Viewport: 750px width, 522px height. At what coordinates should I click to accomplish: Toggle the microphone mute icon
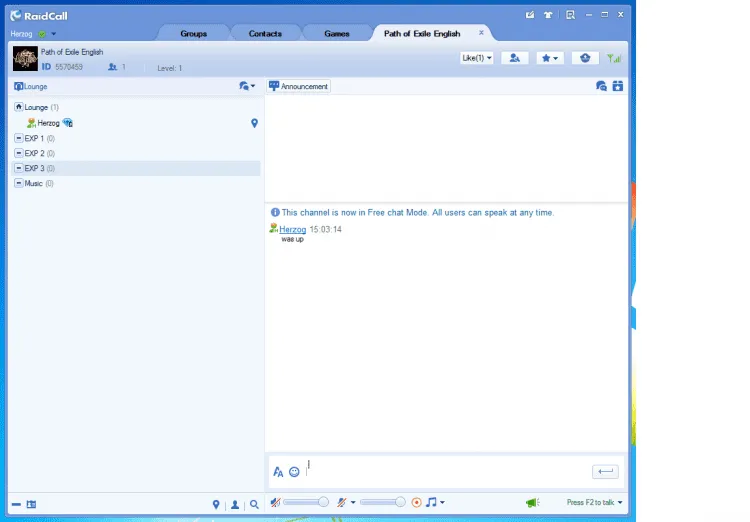coord(341,502)
